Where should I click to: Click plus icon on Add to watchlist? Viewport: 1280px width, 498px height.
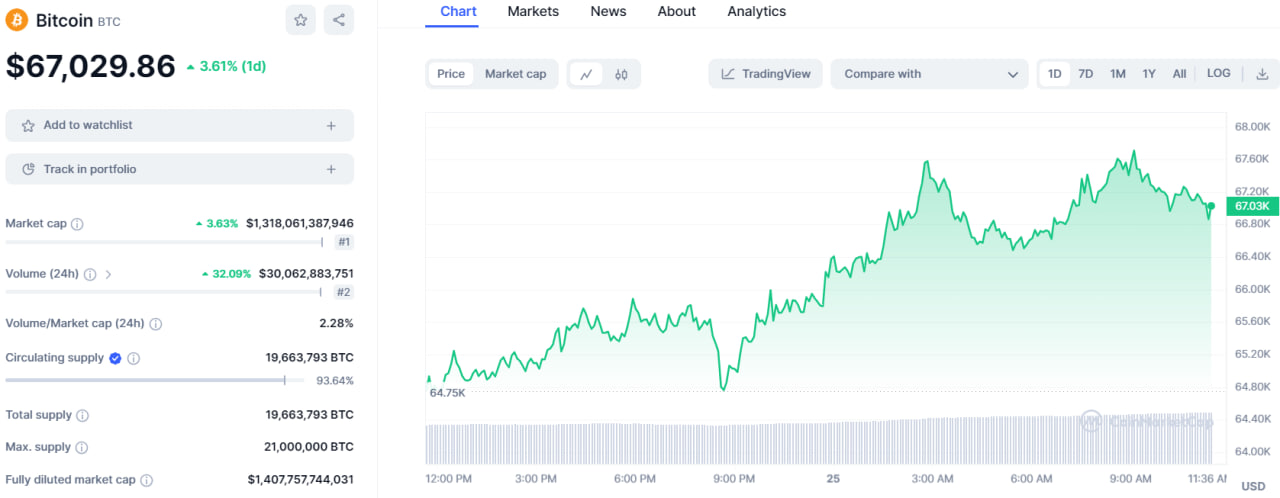pyautogui.click(x=331, y=126)
